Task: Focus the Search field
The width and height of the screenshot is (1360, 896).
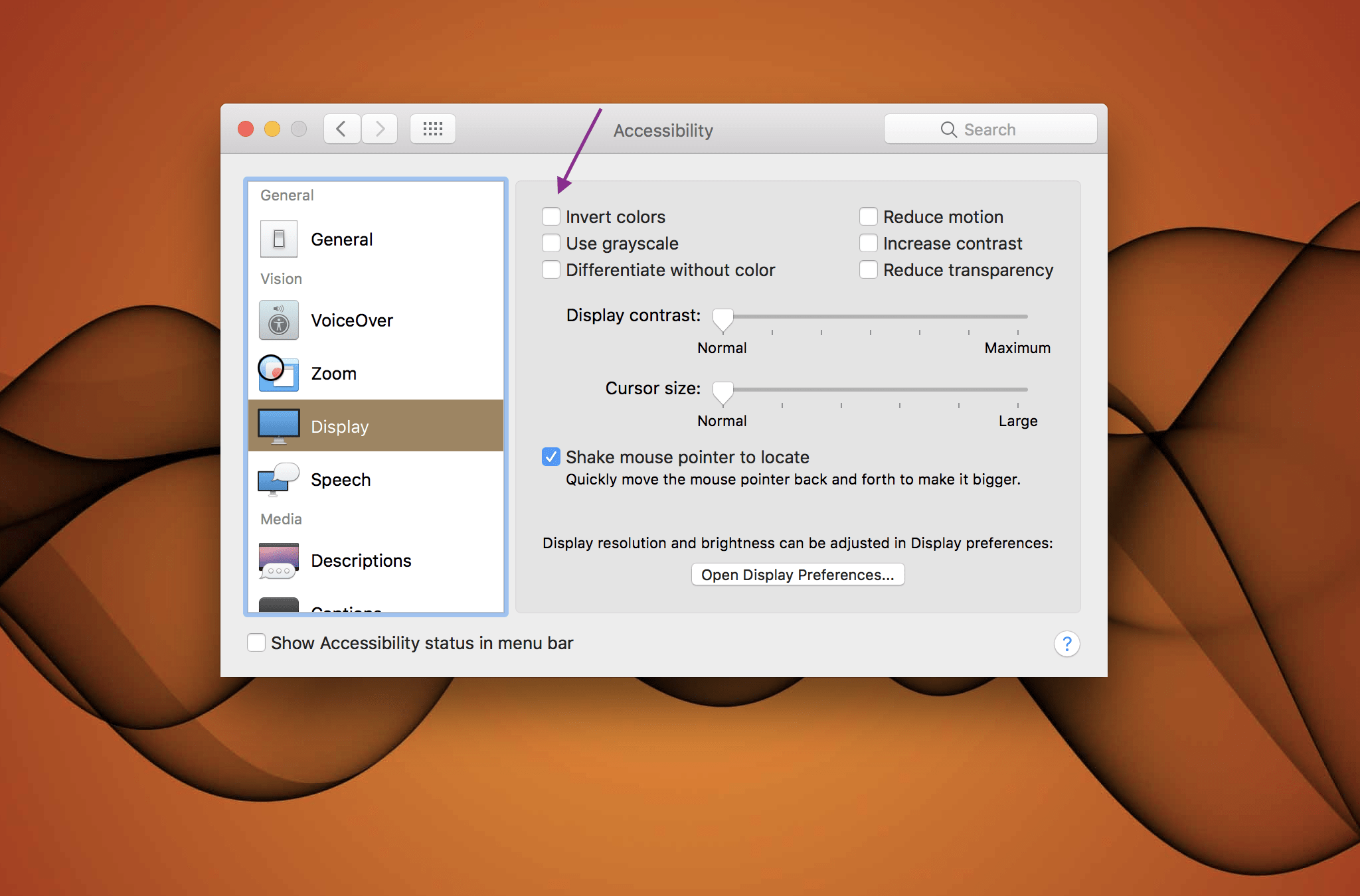Action: 989,129
